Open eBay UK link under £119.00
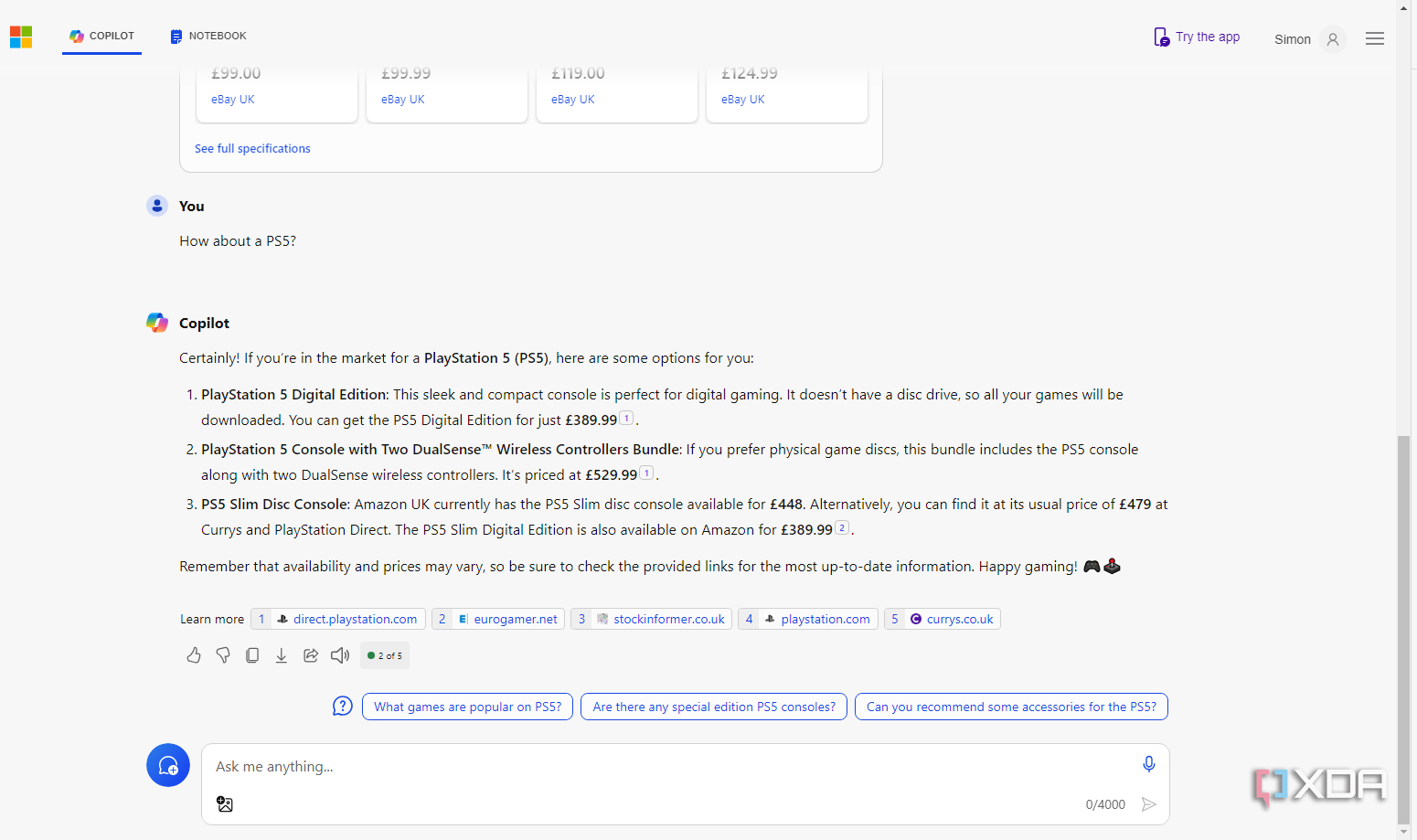This screenshot has width=1417, height=840. click(573, 100)
